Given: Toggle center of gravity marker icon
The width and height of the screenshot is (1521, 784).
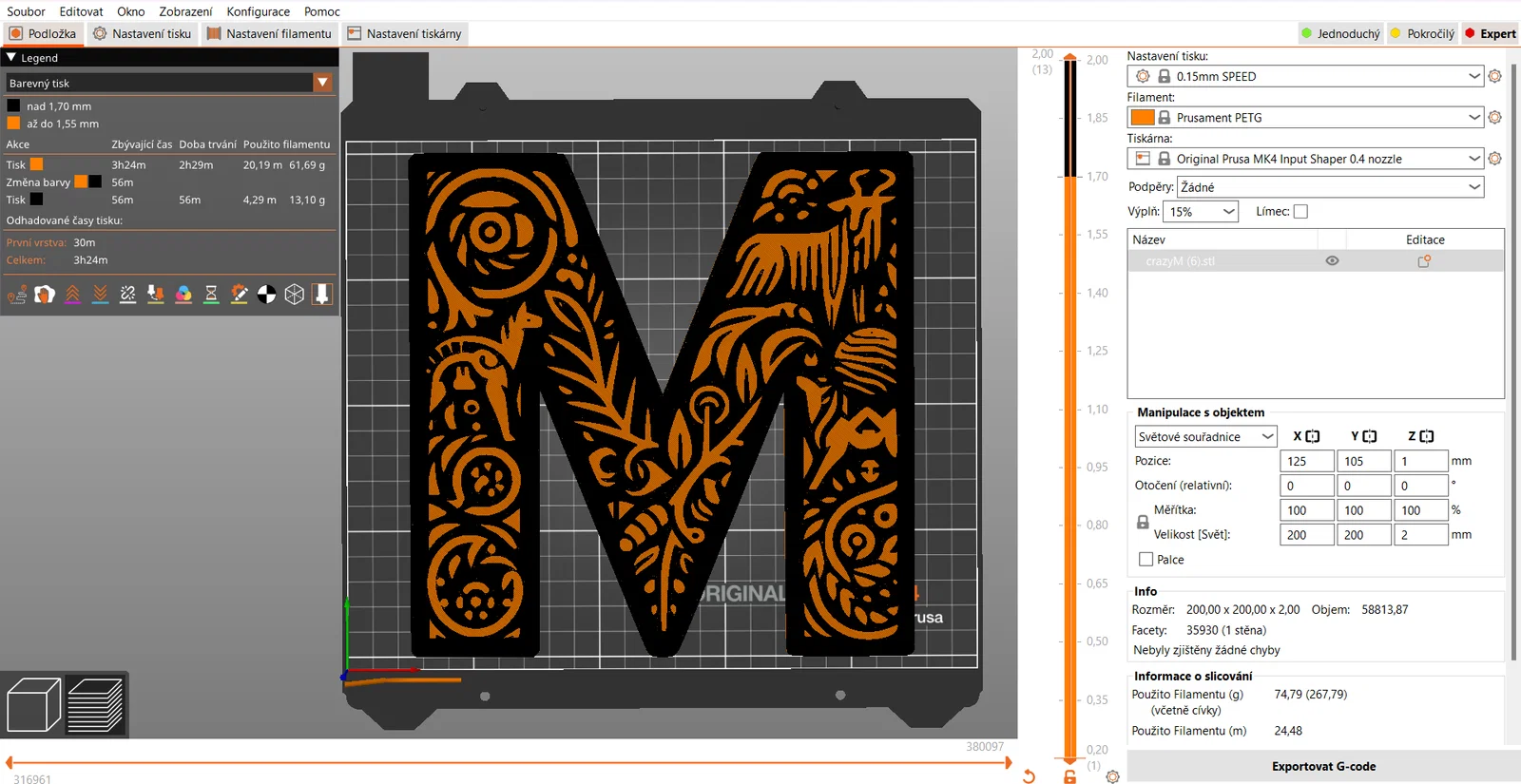Looking at the screenshot, I should [267, 295].
